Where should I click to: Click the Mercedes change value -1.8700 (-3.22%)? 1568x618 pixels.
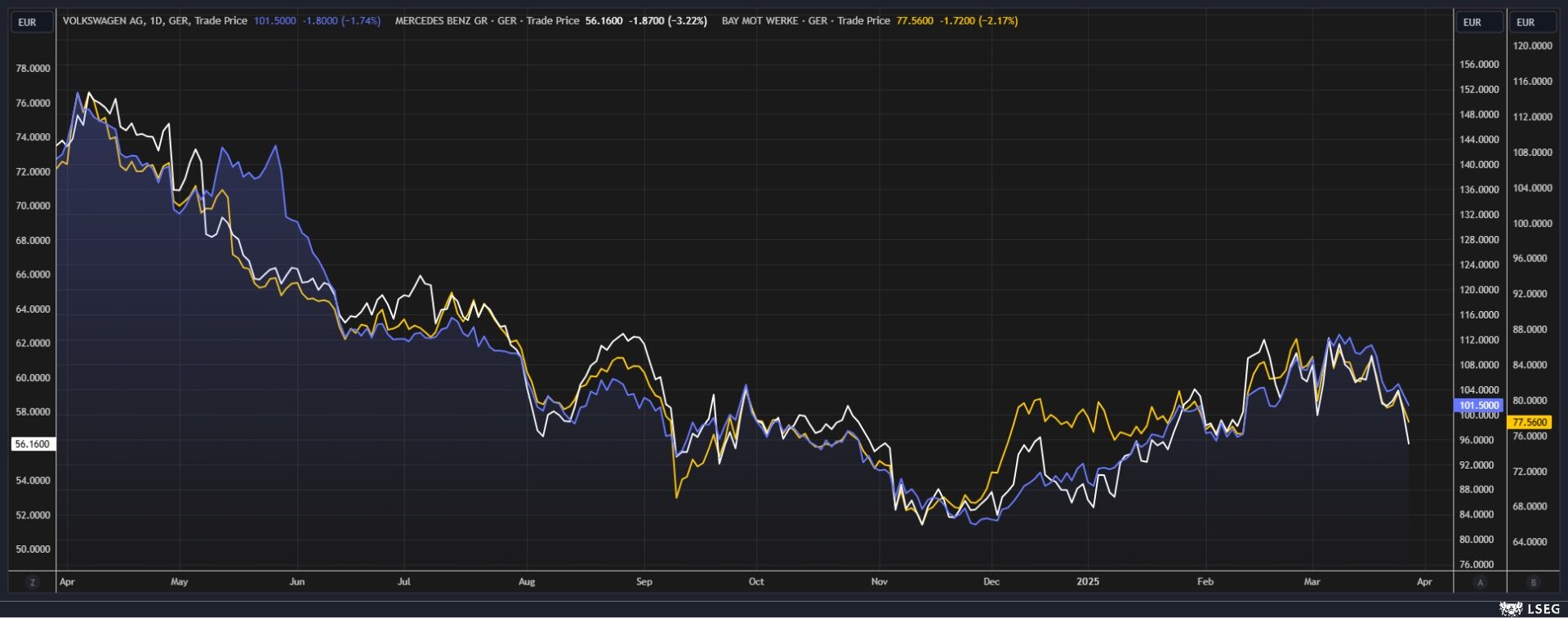pyautogui.click(x=668, y=21)
